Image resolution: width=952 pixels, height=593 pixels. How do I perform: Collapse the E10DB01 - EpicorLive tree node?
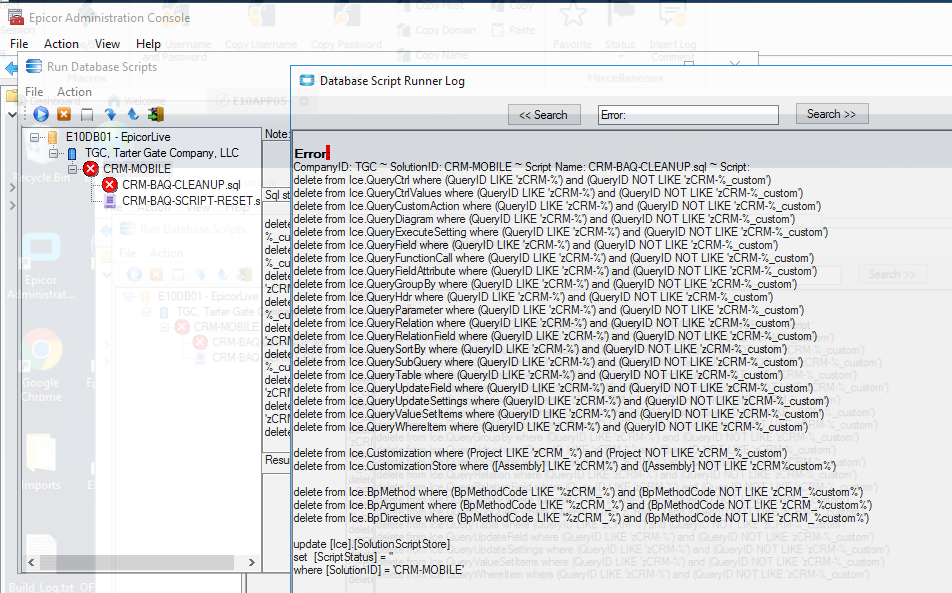pos(35,137)
